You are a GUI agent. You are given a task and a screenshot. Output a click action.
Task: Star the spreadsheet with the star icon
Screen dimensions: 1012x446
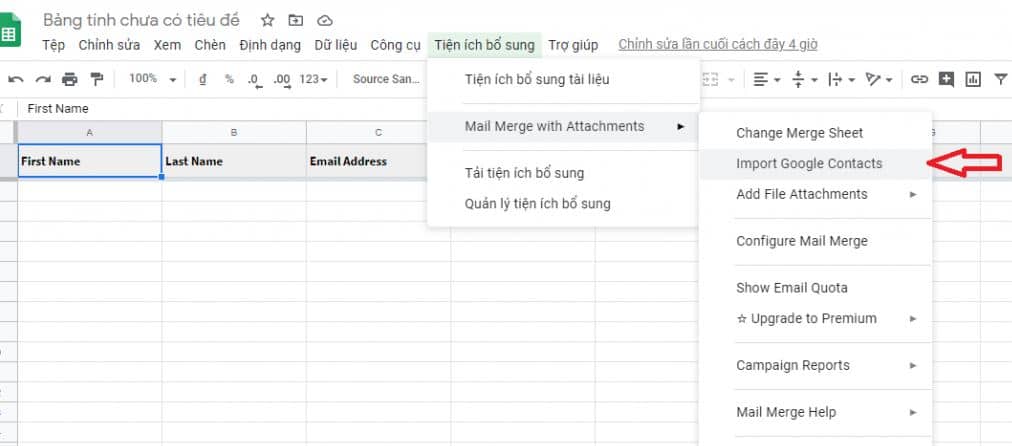267,21
